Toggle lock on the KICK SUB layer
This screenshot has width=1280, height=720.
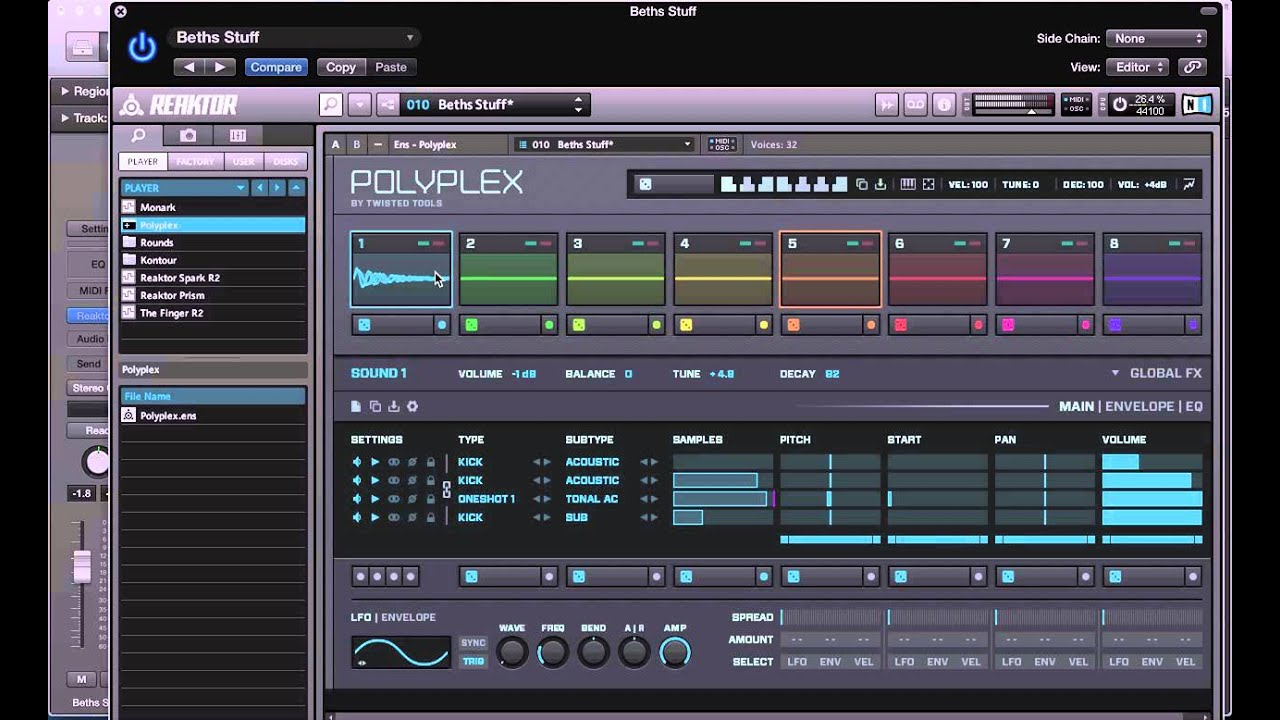431,517
